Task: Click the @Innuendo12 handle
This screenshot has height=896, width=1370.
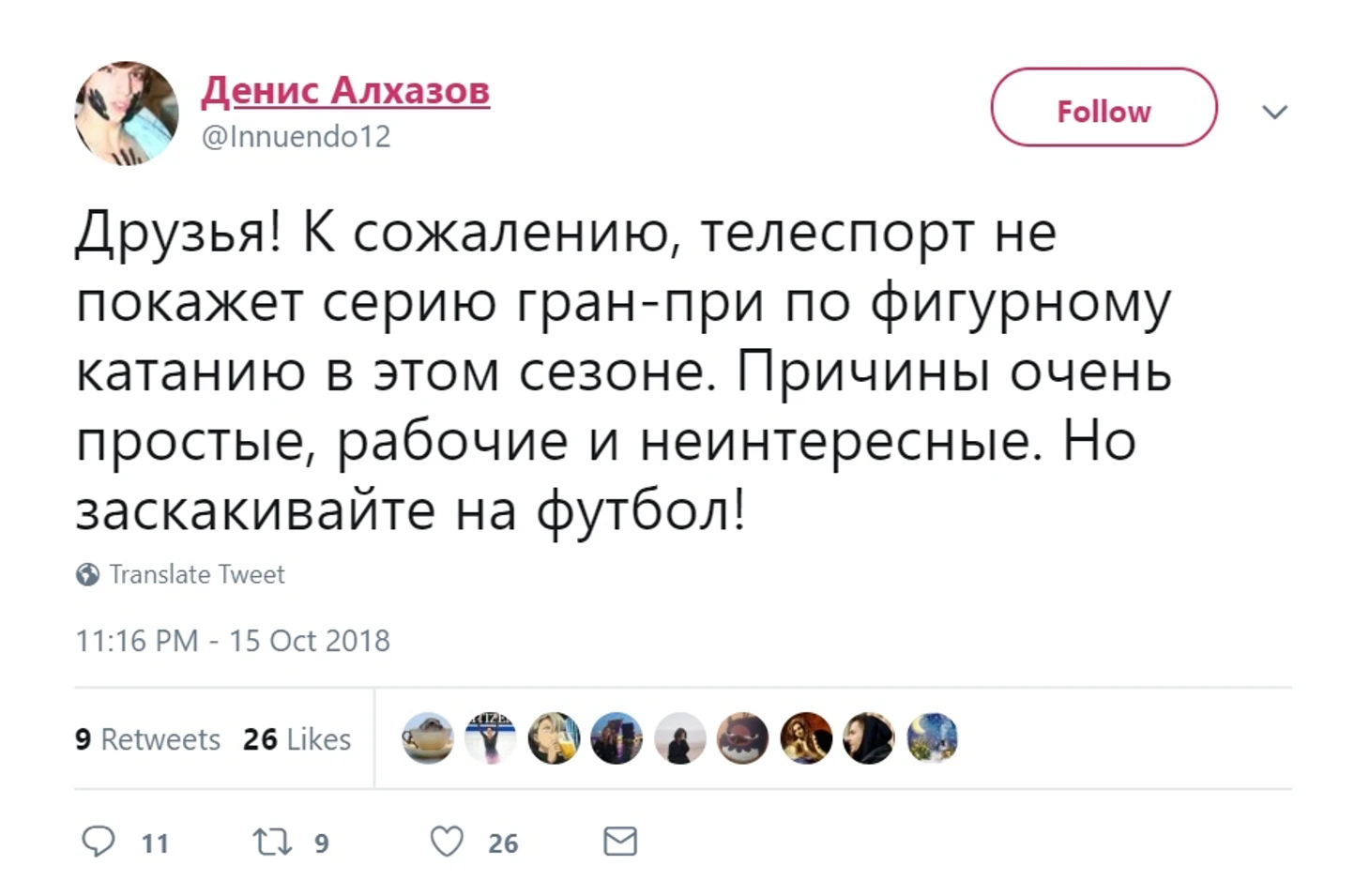Action: tap(296, 137)
